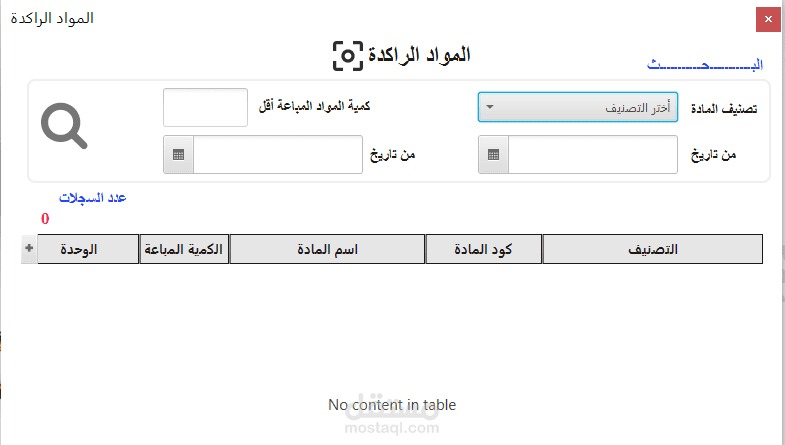Open calendar picker under the classification dropdown
Image resolution: width=785 pixels, height=445 pixels.
pos(493,155)
